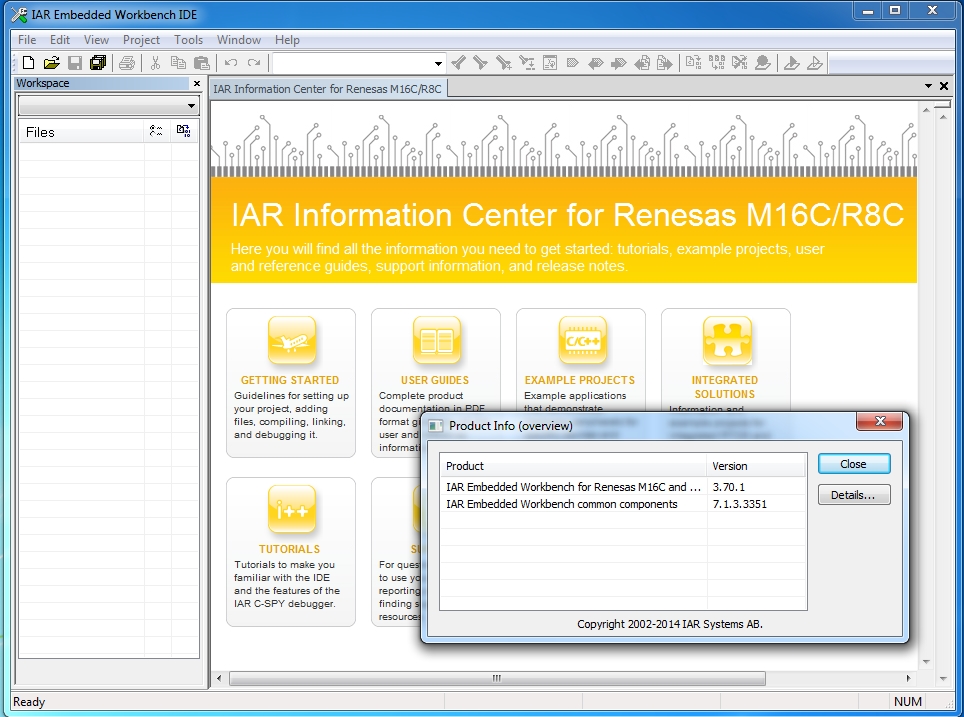Click the Product column header
This screenshot has height=717, width=964.
click(x=573, y=466)
